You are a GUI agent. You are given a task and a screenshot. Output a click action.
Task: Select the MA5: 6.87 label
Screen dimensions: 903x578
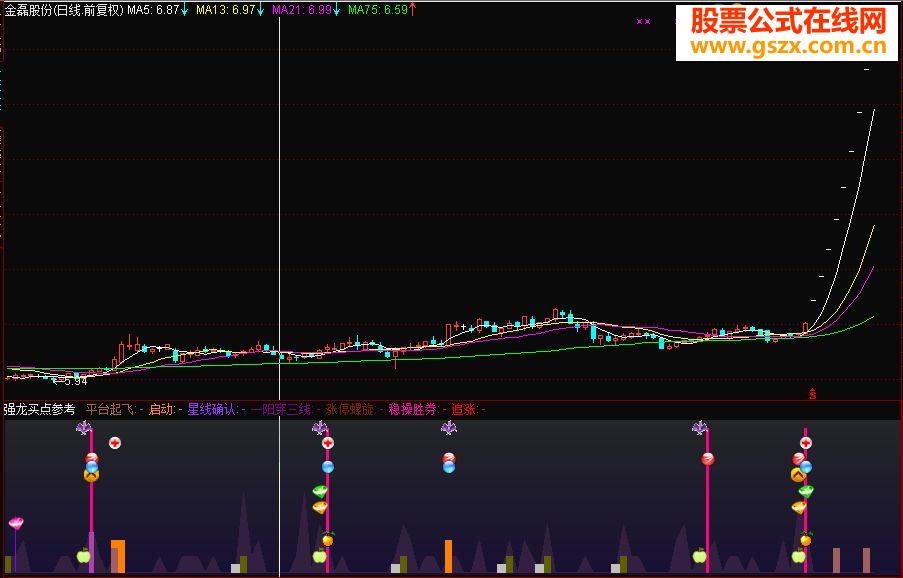pos(153,10)
